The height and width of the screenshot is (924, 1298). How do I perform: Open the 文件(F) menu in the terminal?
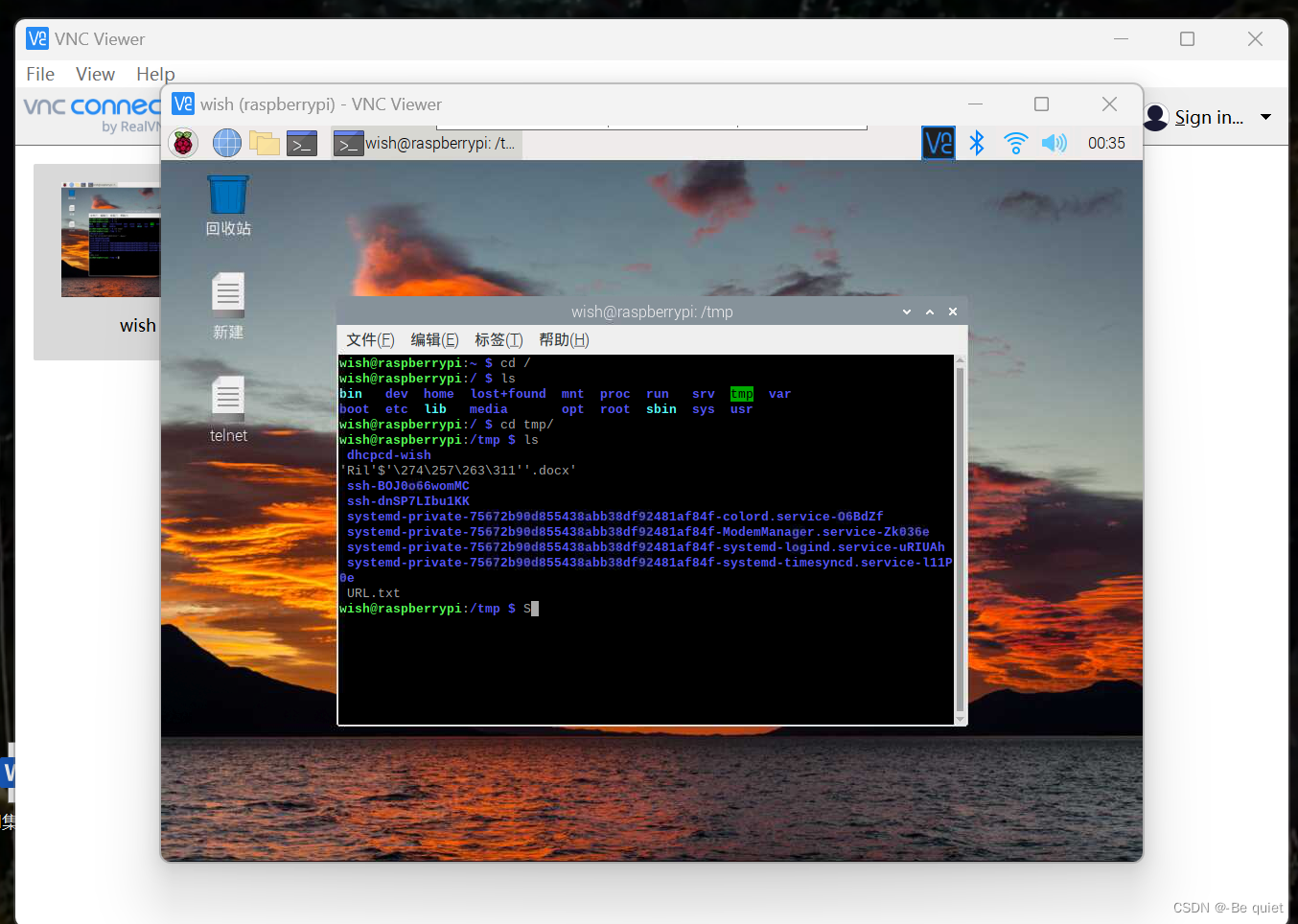coord(371,339)
